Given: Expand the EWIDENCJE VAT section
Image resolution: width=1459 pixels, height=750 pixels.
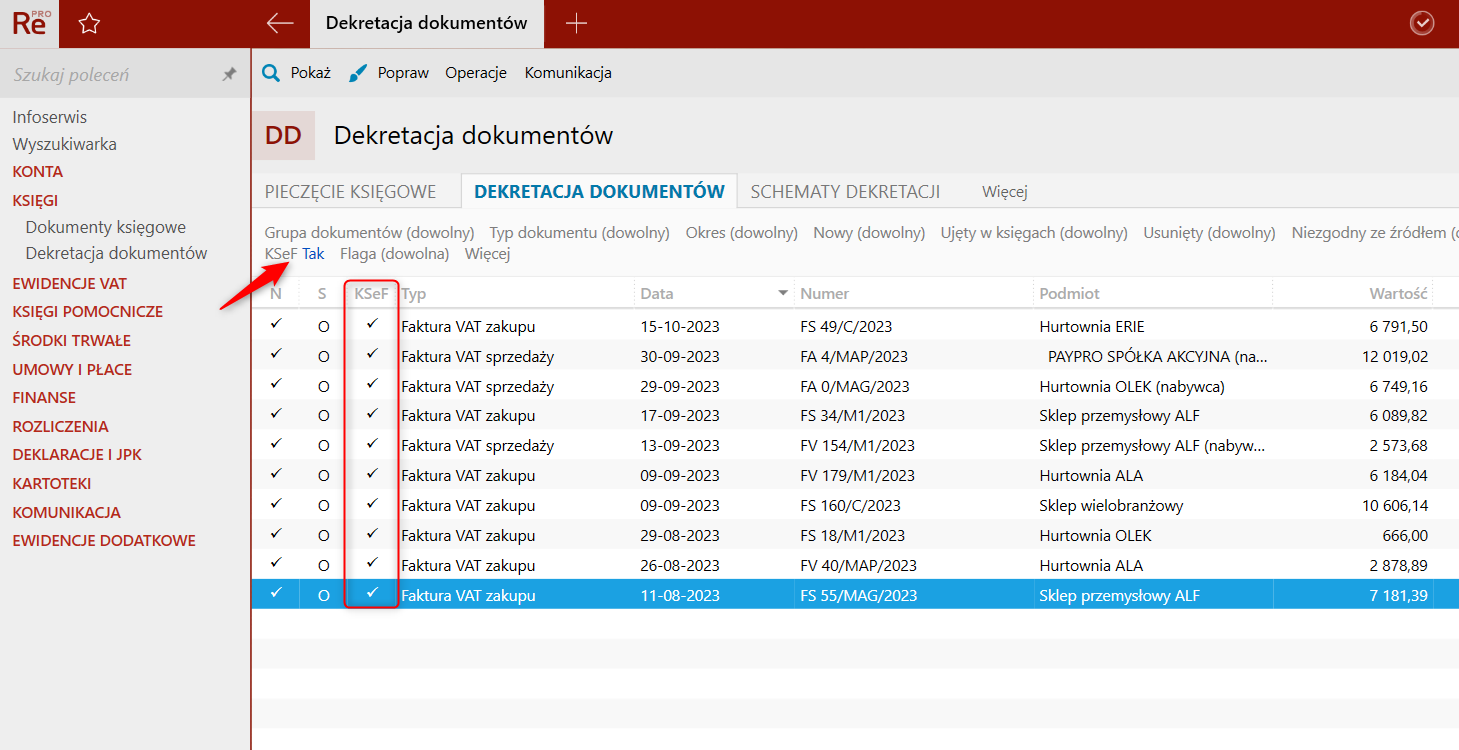Looking at the screenshot, I should click(x=69, y=283).
